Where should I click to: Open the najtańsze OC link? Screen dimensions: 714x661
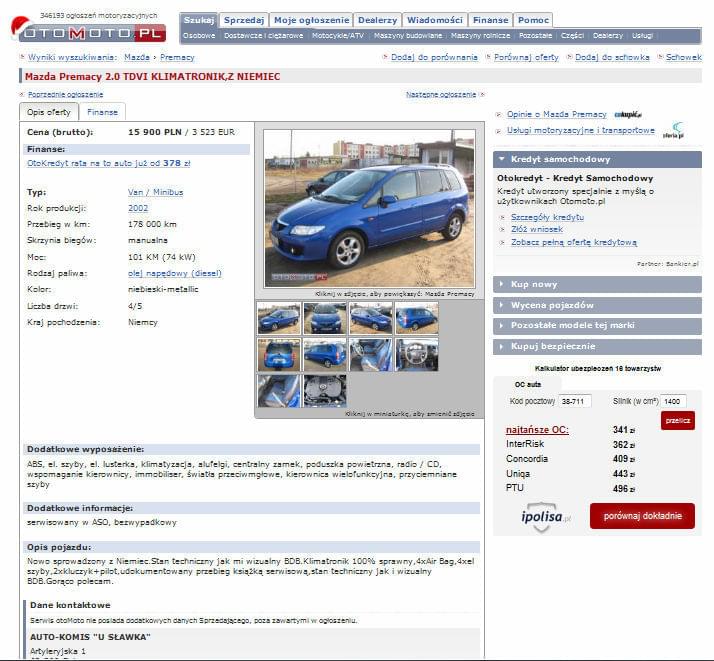[x=537, y=430]
